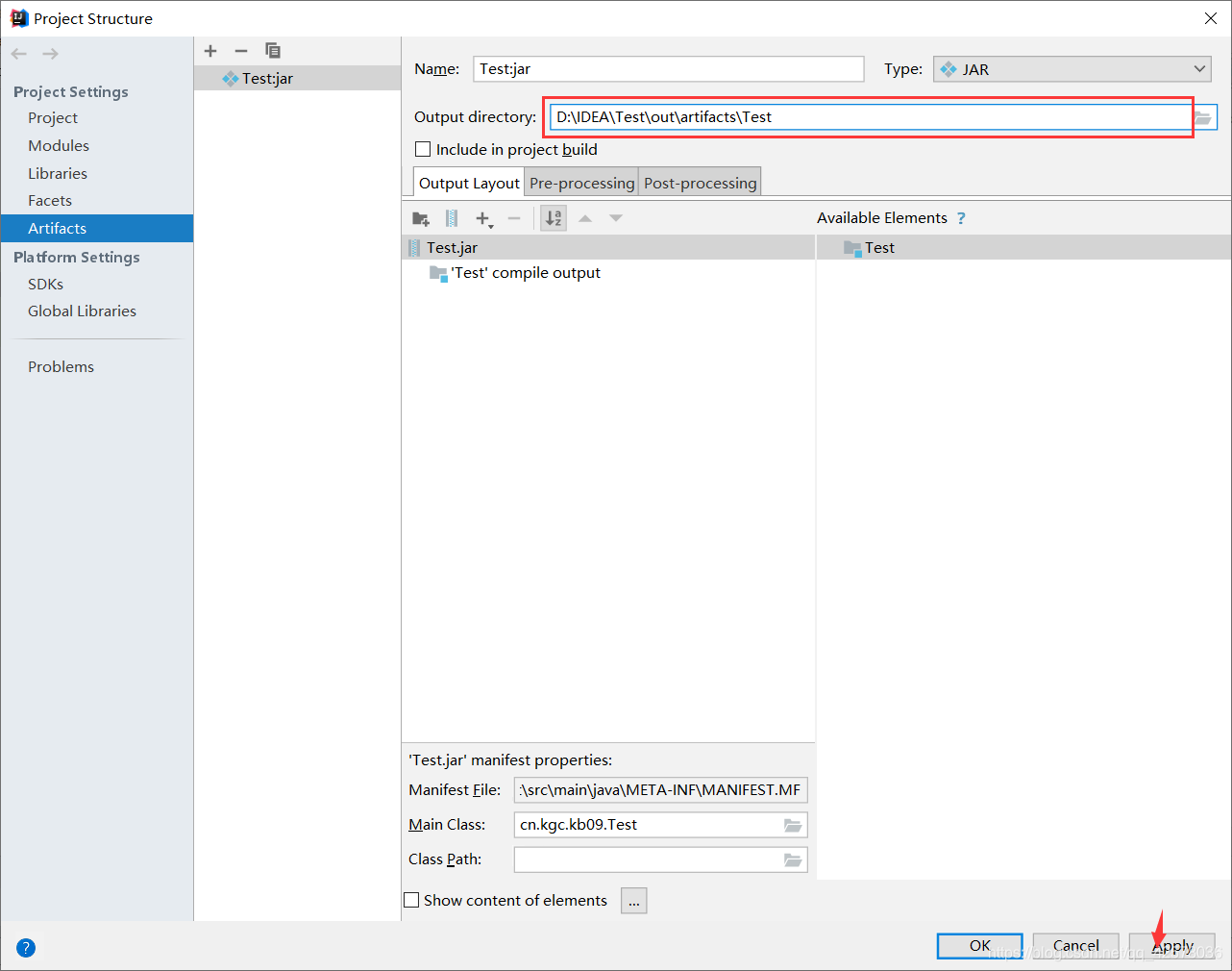Toggle sort elements by names and types

[x=554, y=218]
